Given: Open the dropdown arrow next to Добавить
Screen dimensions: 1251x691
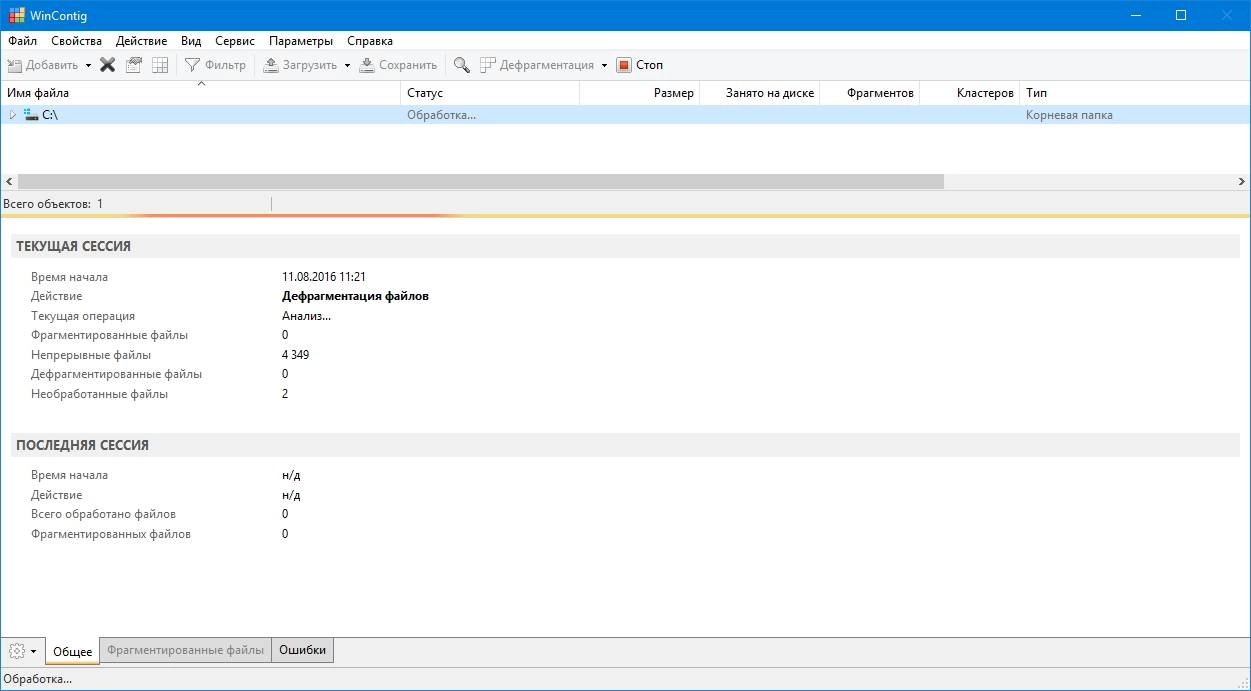Looking at the screenshot, I should click(x=88, y=65).
